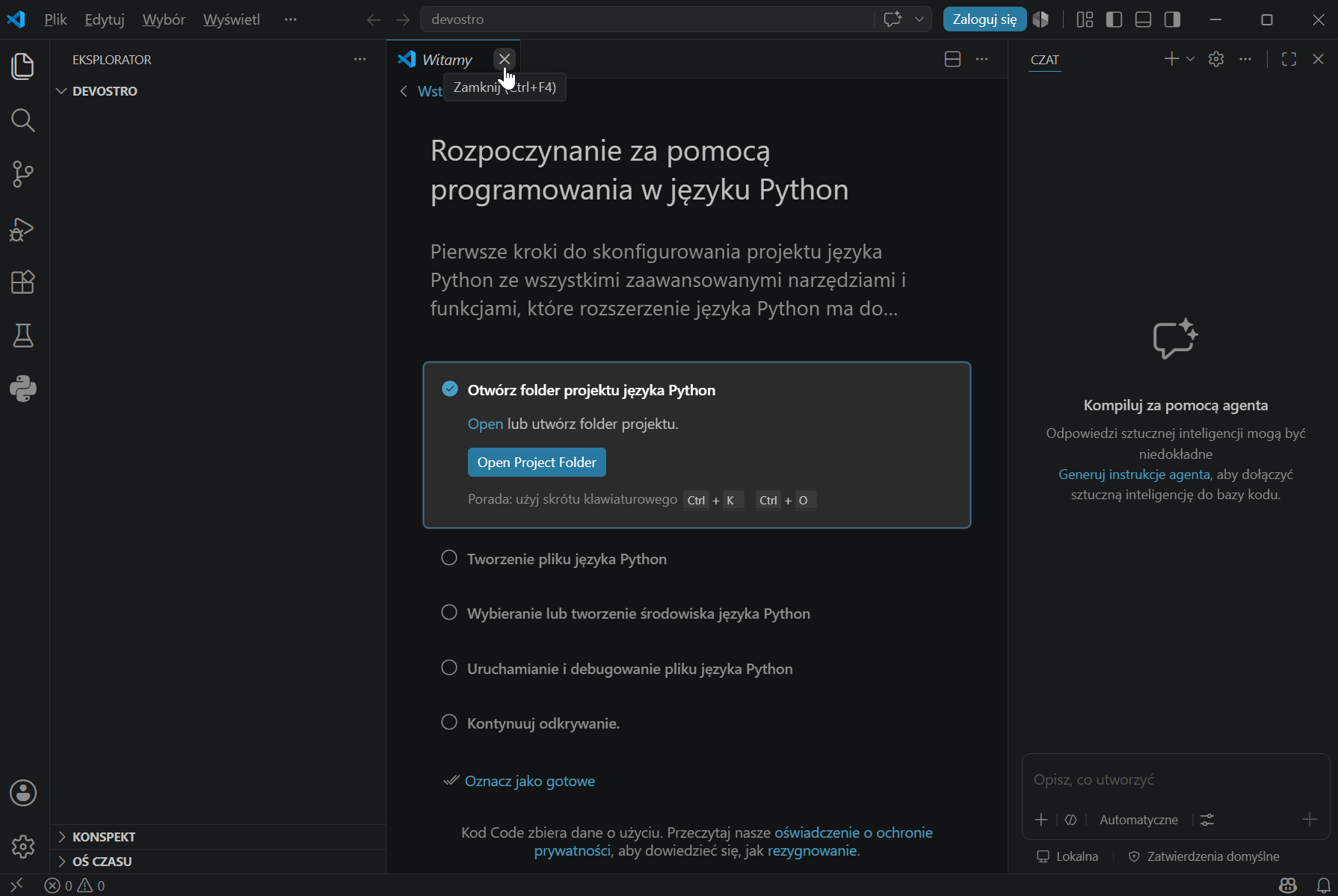1338x896 pixels.
Task: Open the Testing flask icon
Action: click(23, 336)
